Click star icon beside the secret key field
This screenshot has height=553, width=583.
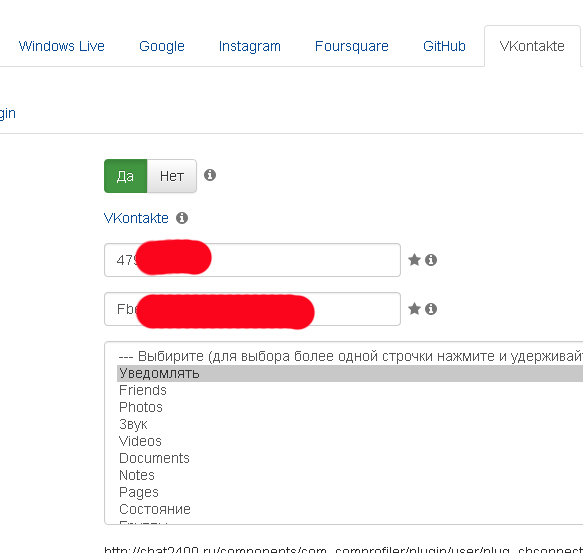click(414, 309)
